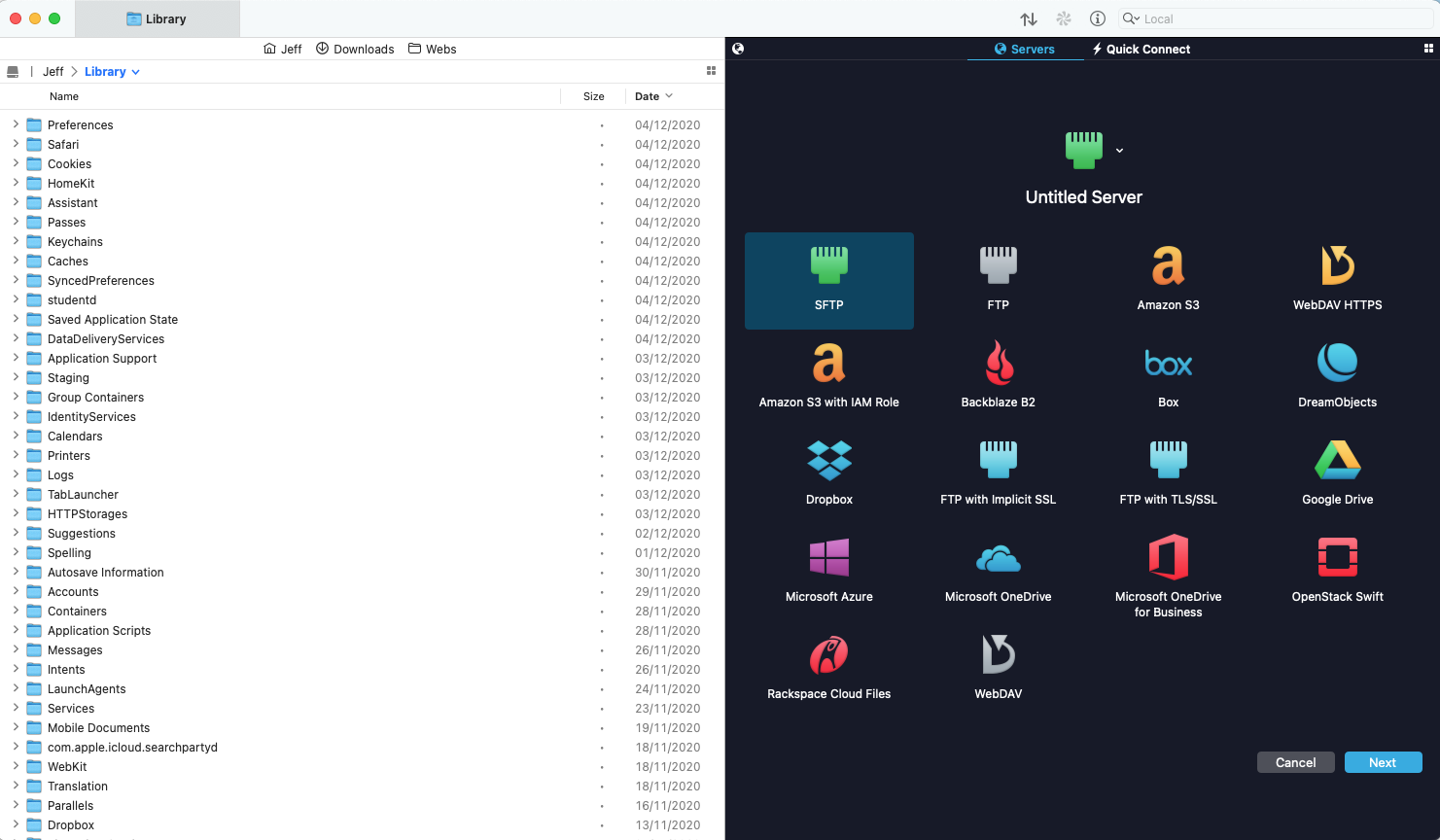Image resolution: width=1440 pixels, height=840 pixels.
Task: Choose DreamObjects service
Action: (1337, 377)
